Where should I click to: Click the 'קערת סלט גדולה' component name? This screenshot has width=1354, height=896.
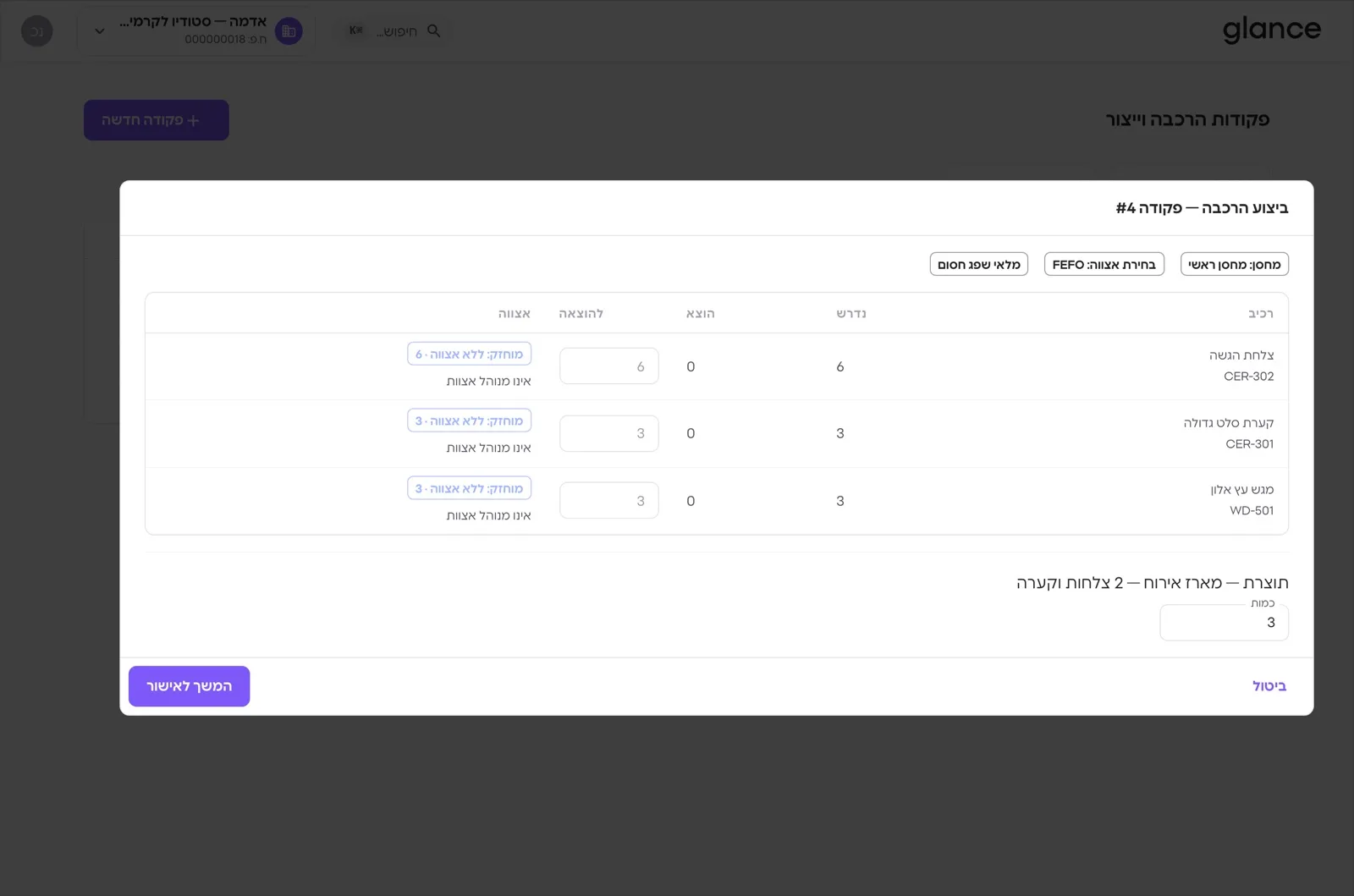tap(1229, 422)
